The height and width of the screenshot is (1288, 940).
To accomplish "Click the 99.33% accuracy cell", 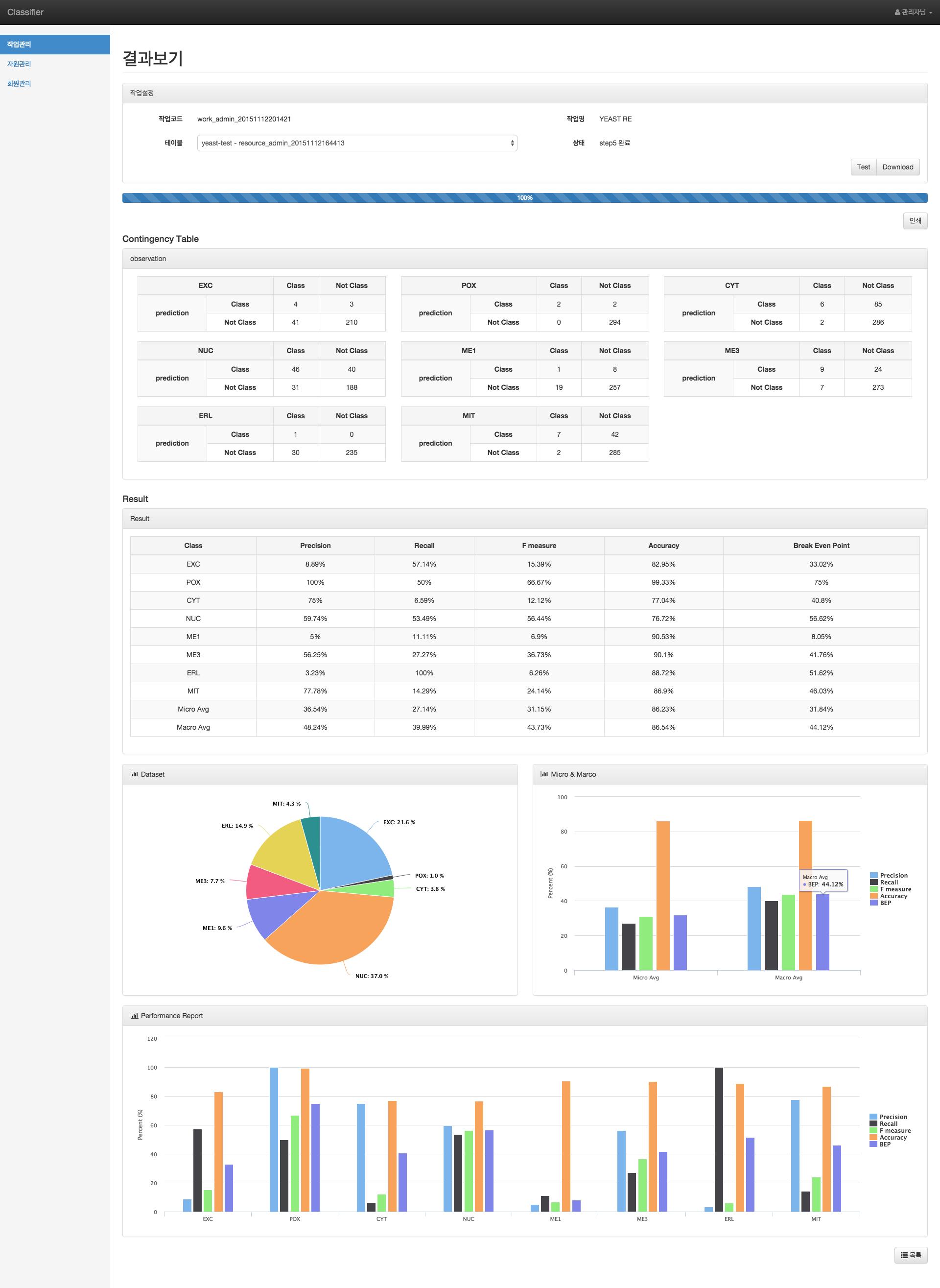I will coord(663,582).
